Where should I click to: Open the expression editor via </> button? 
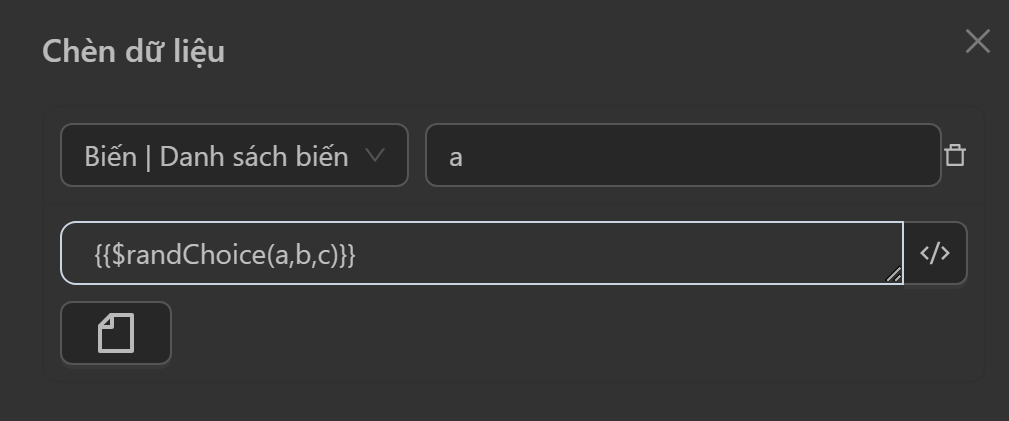[x=935, y=253]
